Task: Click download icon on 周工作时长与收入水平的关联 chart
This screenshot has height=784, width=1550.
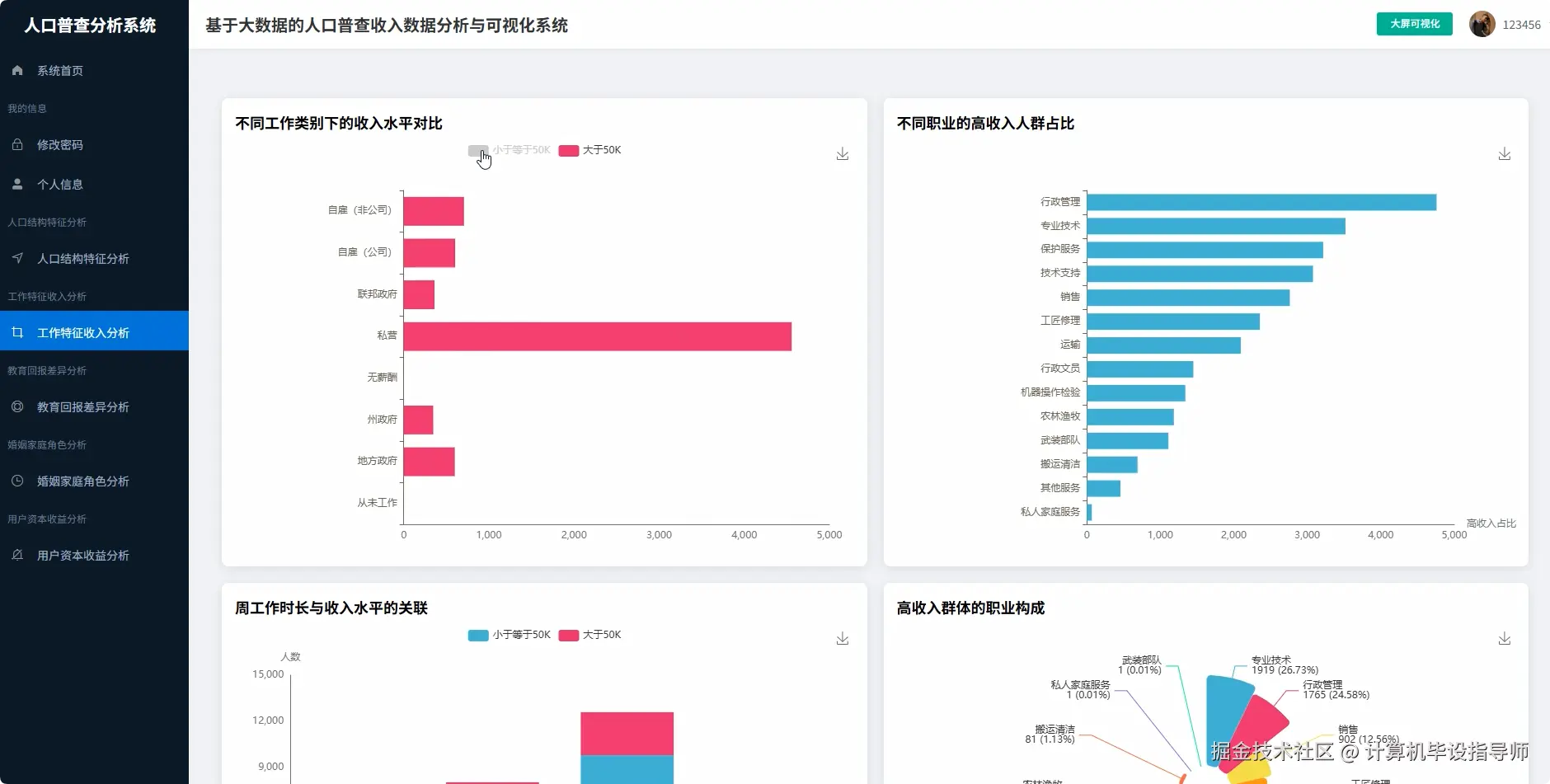Action: coord(843,637)
